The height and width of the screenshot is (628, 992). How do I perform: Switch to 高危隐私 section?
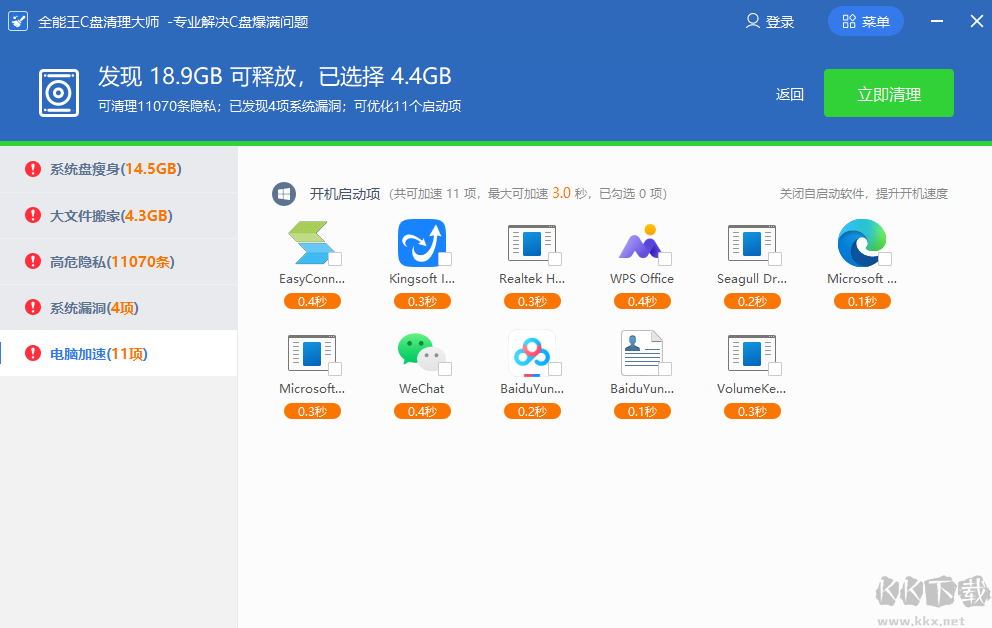pyautogui.click(x=111, y=262)
